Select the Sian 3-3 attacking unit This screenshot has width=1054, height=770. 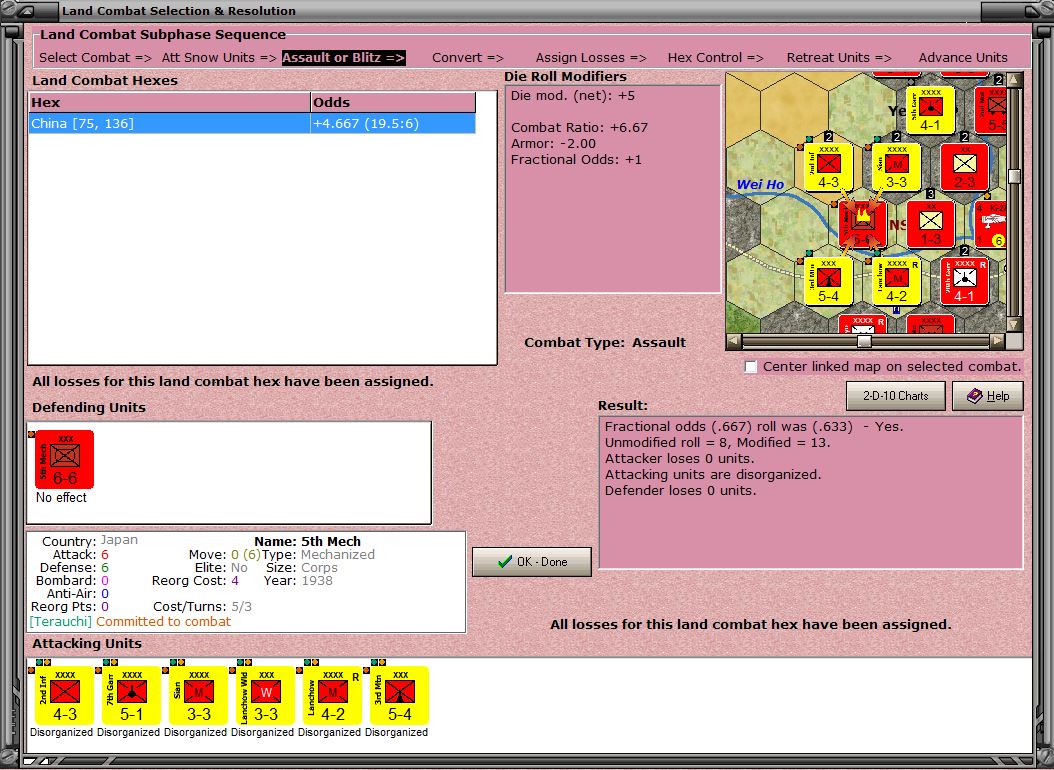coord(198,695)
